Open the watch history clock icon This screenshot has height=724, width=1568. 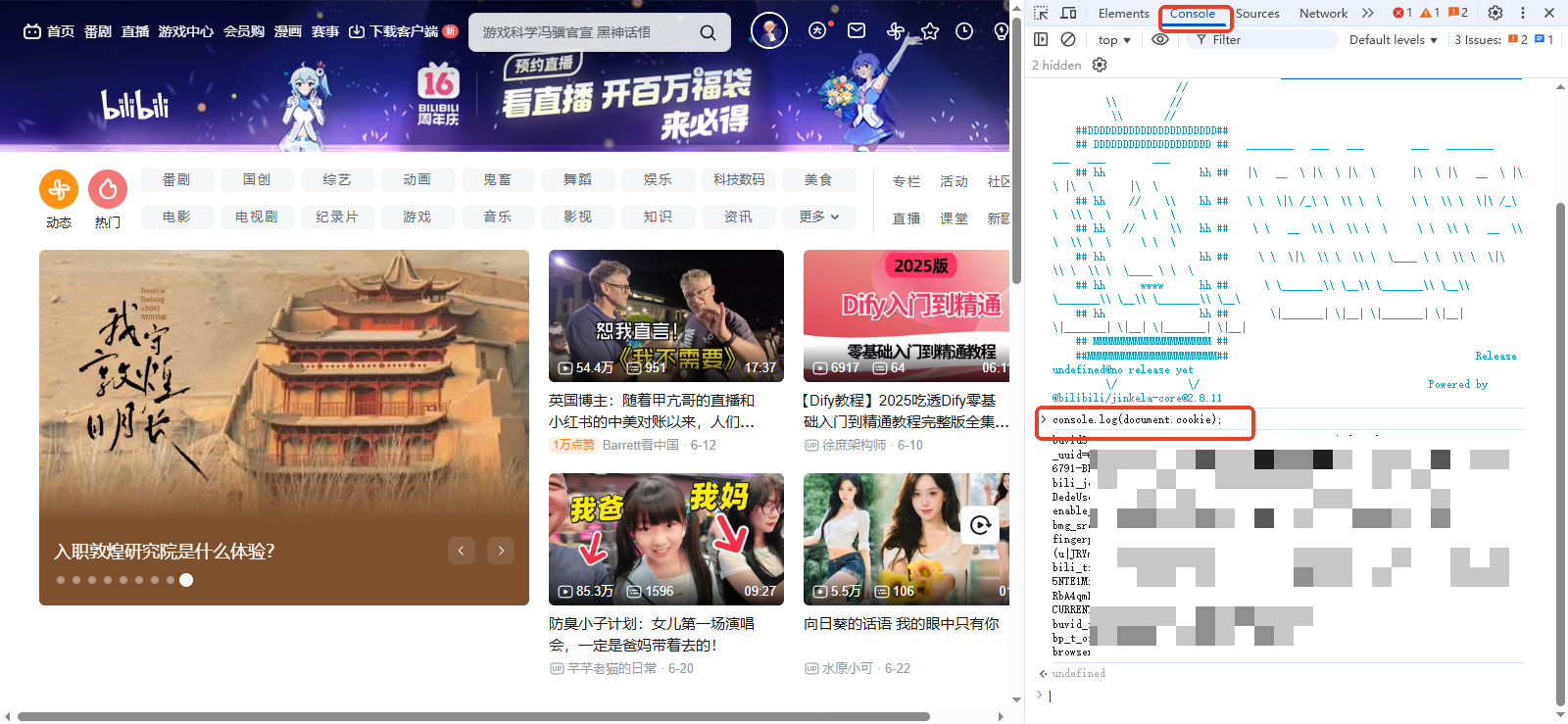coord(964,31)
